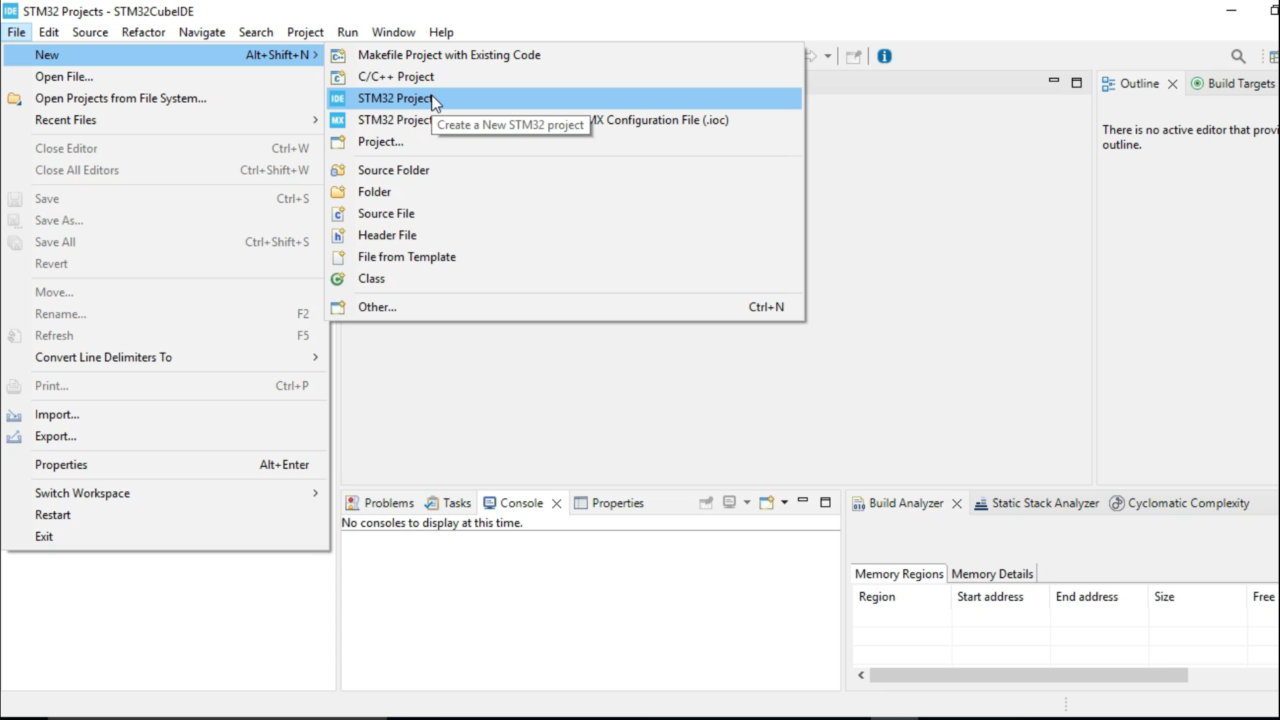1280x720 pixels.
Task: Click the Build Analyzer horizontal scrollbar
Action: [1028, 675]
